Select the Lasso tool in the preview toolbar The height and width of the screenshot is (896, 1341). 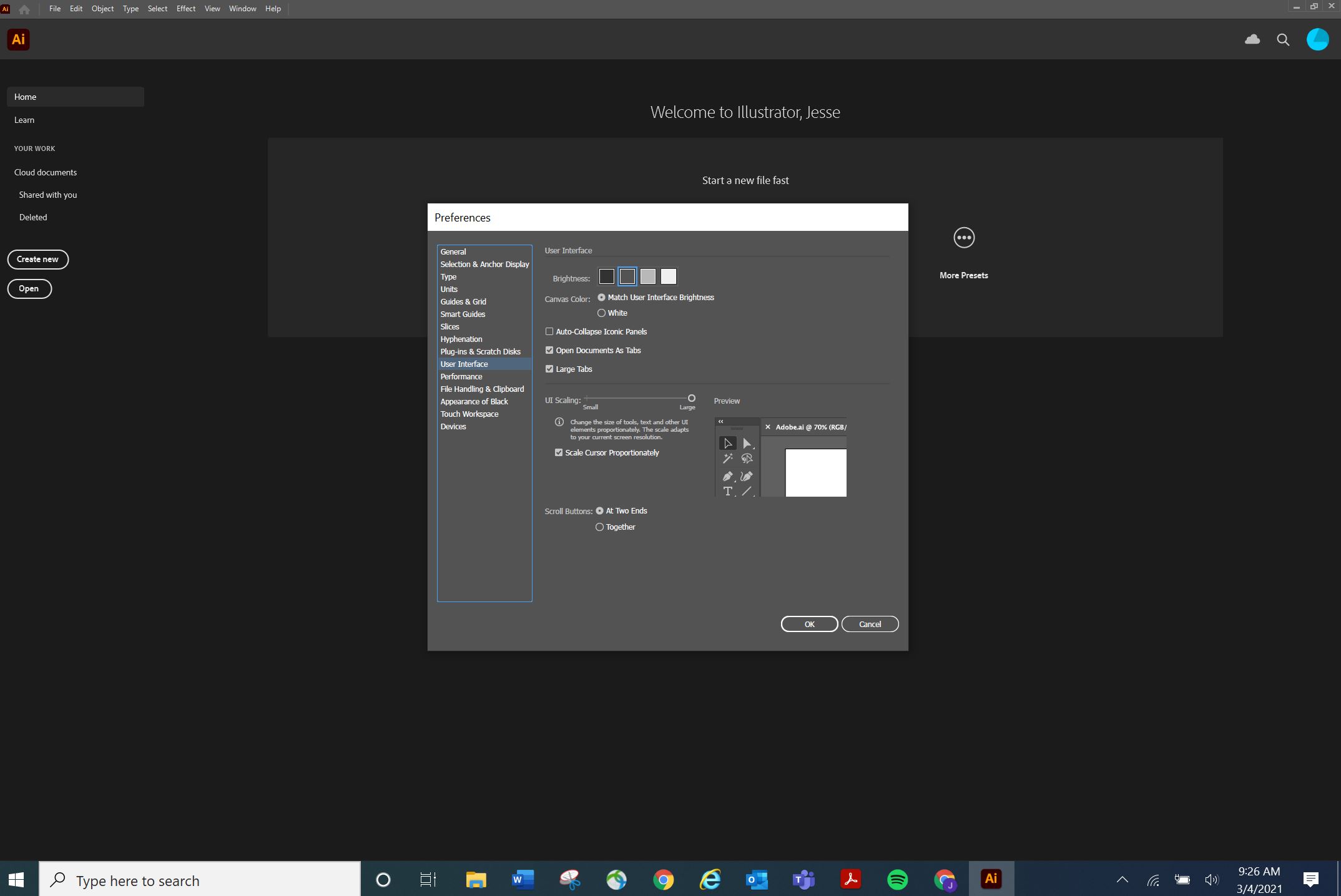(747, 459)
